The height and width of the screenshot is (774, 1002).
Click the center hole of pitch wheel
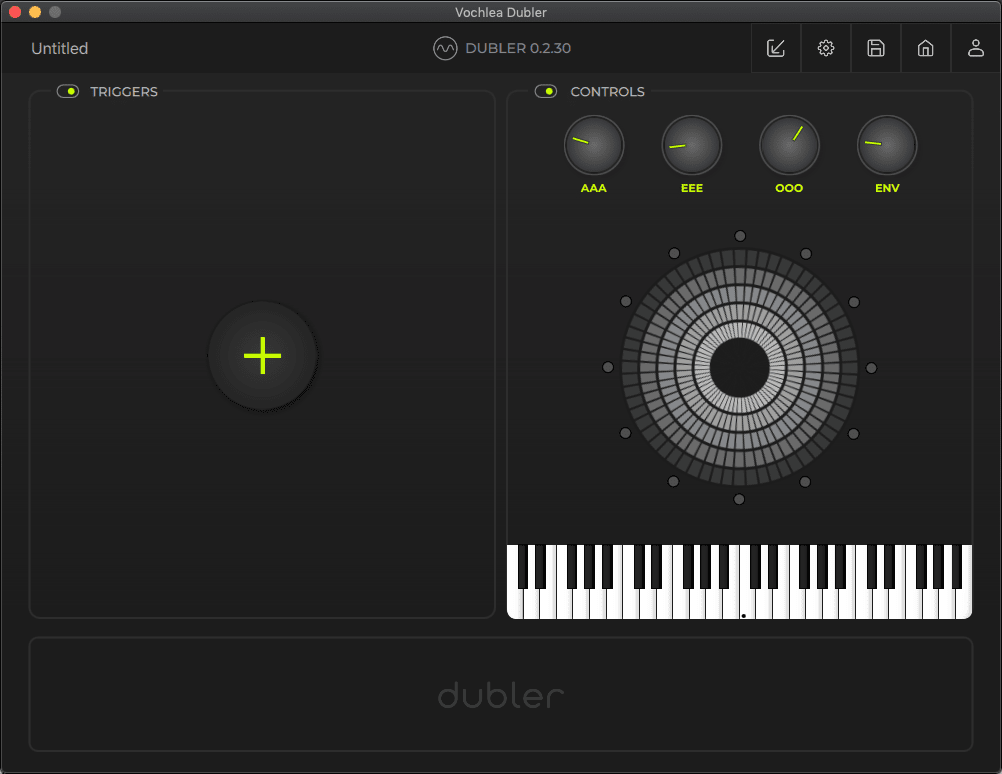739,368
